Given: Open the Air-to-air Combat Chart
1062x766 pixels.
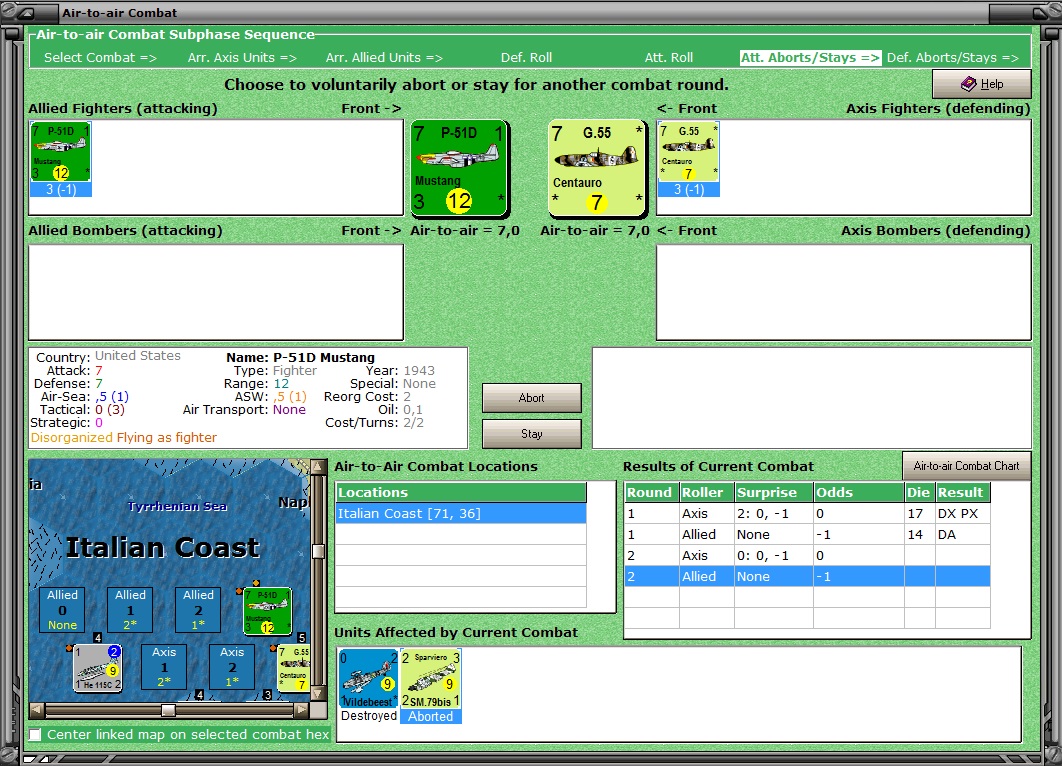Looking at the screenshot, I should (x=967, y=466).
